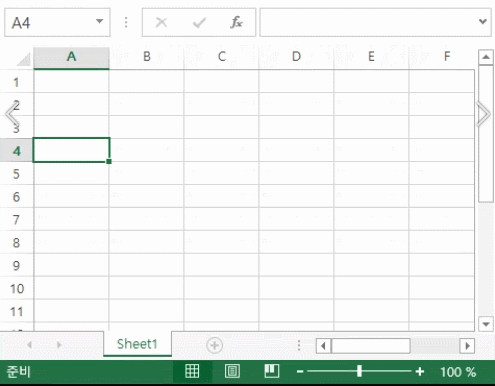The height and width of the screenshot is (386, 495).
Task: Click the tab bar split handle dots
Action: [x=299, y=345]
